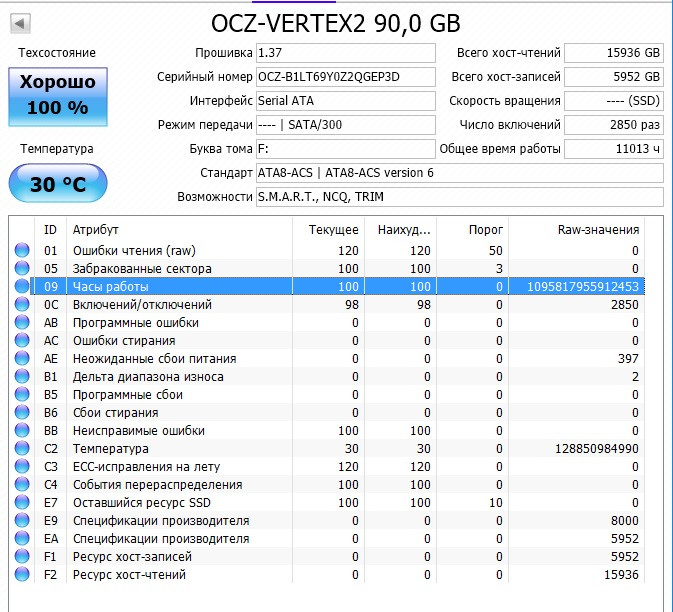The height and width of the screenshot is (612, 673).
Task: Select the Сбои стирания attribute name
Action: click(115, 413)
